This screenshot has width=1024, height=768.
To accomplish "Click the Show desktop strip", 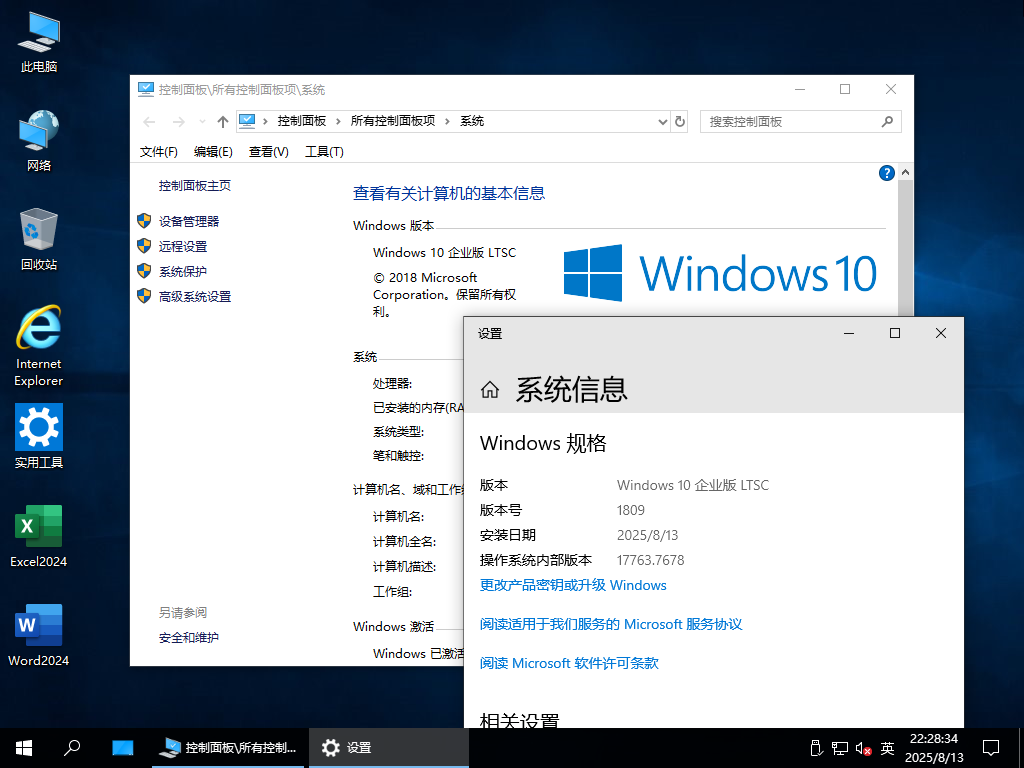I will 1021,748.
